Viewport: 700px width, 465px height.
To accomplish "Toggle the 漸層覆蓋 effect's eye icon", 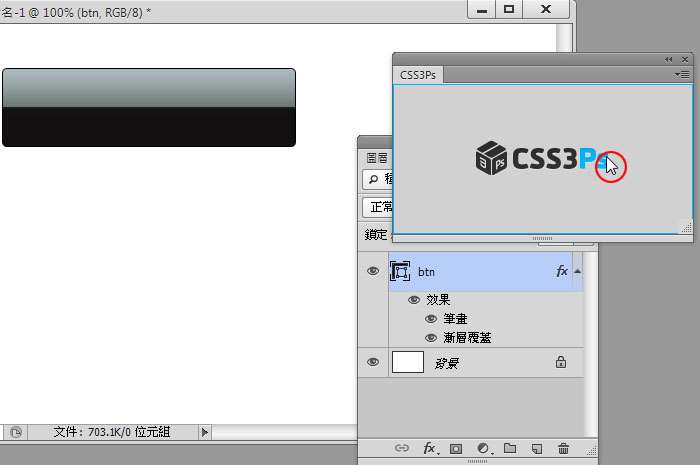I will click(431, 338).
